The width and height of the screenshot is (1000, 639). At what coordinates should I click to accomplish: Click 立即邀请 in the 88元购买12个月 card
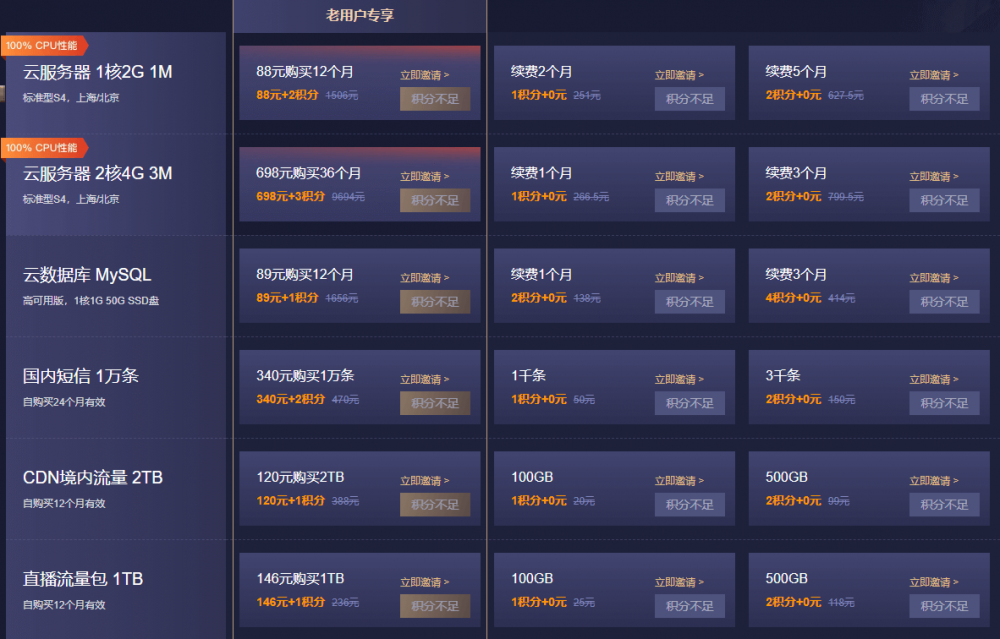(424, 75)
